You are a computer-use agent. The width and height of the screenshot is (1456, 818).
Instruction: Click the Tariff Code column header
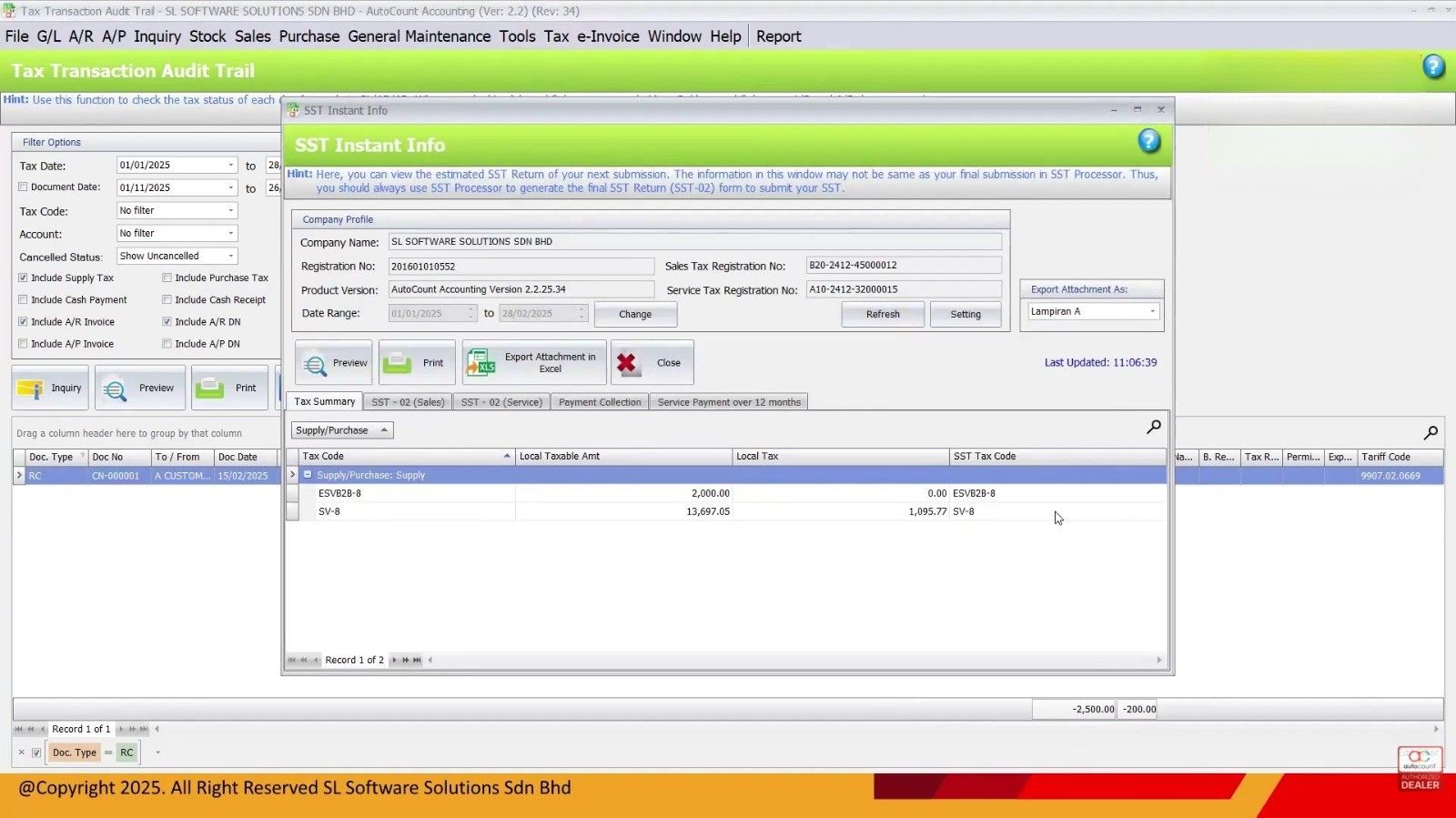click(x=1400, y=457)
